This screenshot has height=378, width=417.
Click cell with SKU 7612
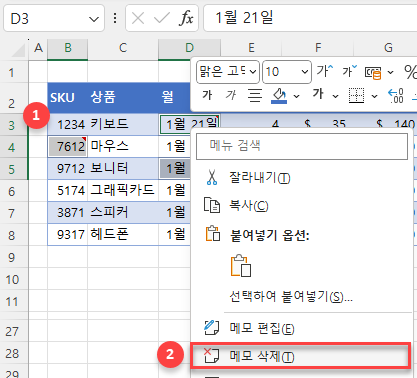68,147
